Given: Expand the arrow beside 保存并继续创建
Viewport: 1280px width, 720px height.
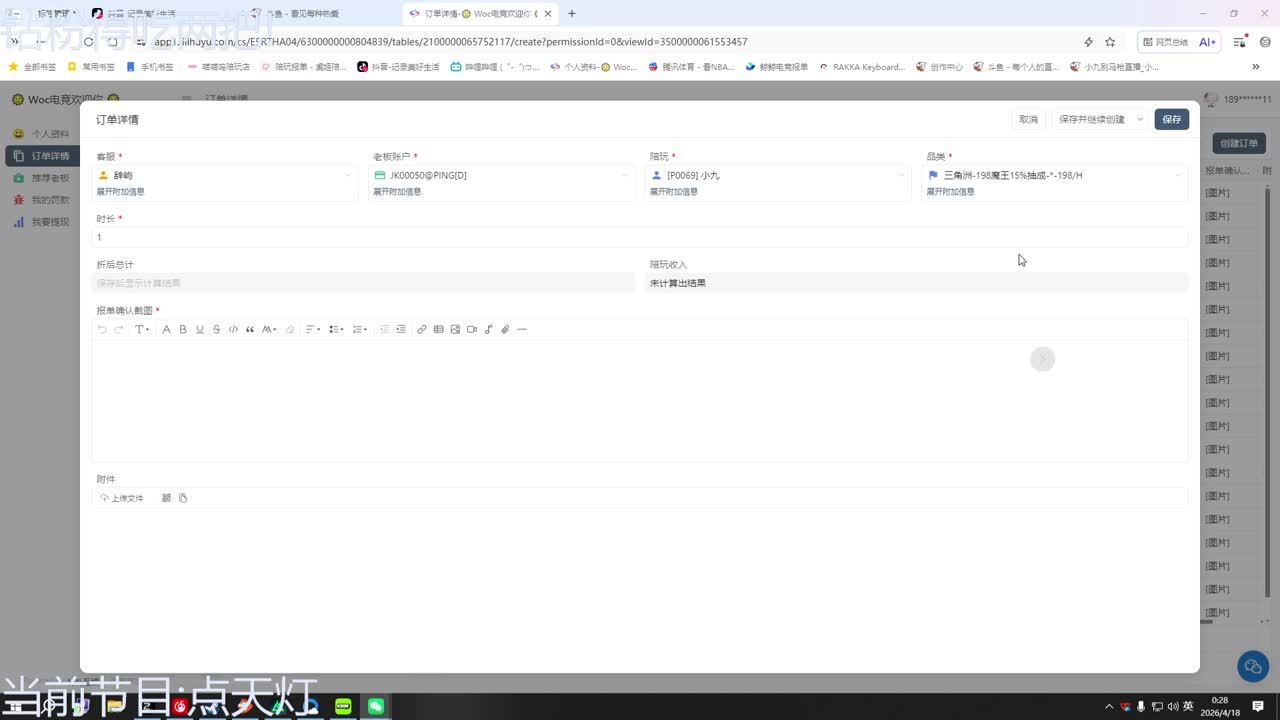Looking at the screenshot, I should [x=1140, y=119].
